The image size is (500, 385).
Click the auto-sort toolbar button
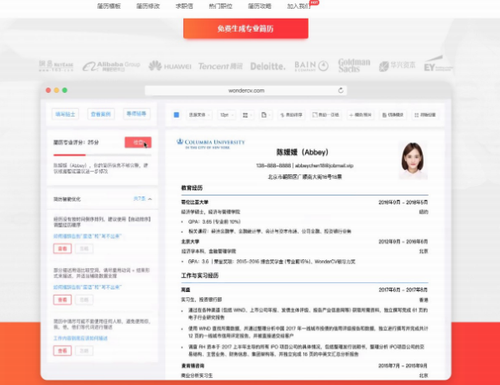291,115
